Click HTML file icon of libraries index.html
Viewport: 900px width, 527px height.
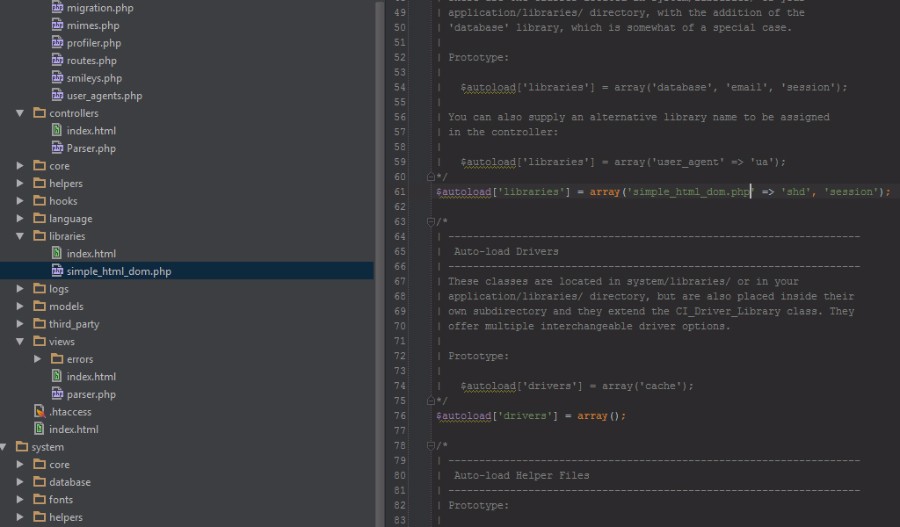[57, 253]
